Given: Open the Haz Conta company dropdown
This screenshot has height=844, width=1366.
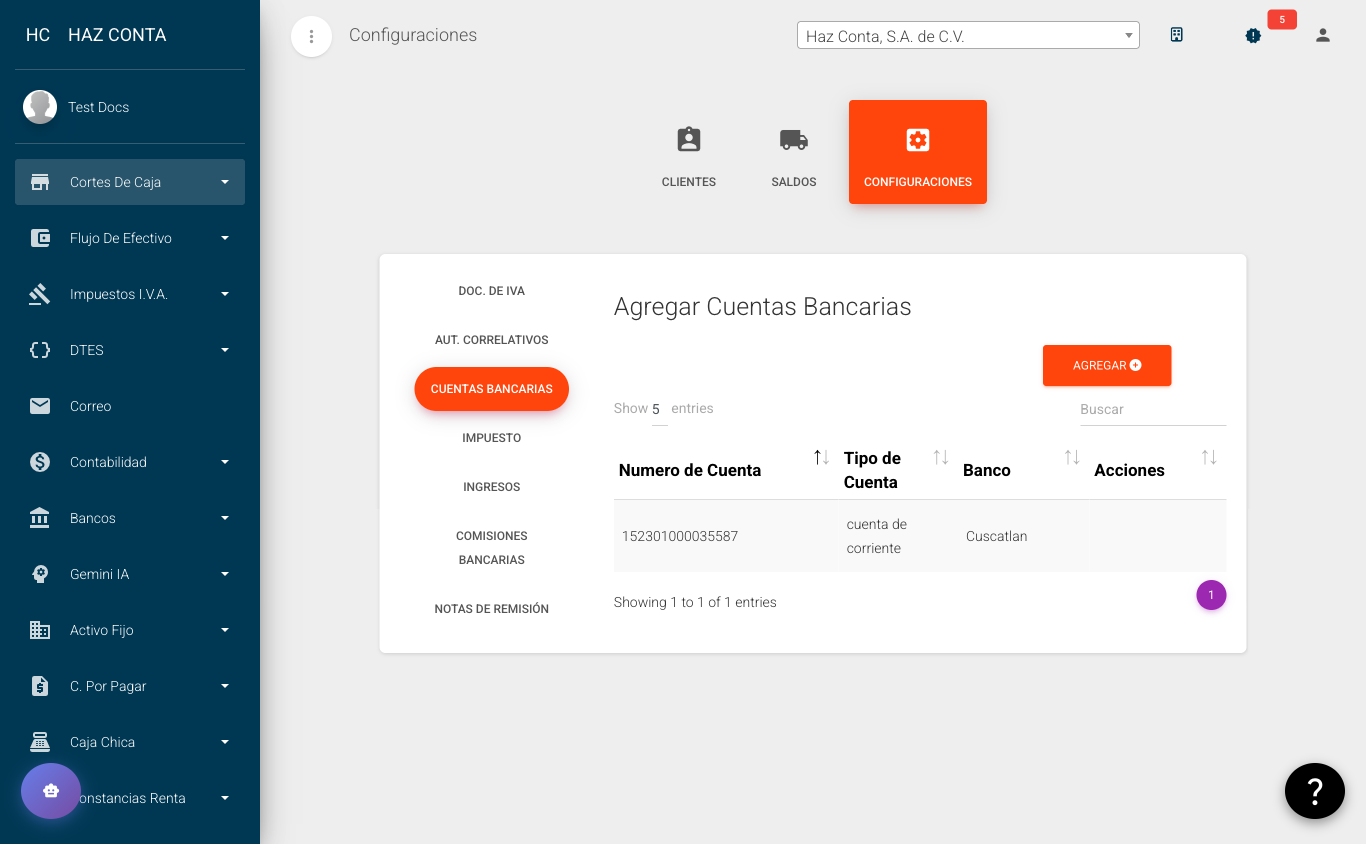Looking at the screenshot, I should tap(967, 34).
